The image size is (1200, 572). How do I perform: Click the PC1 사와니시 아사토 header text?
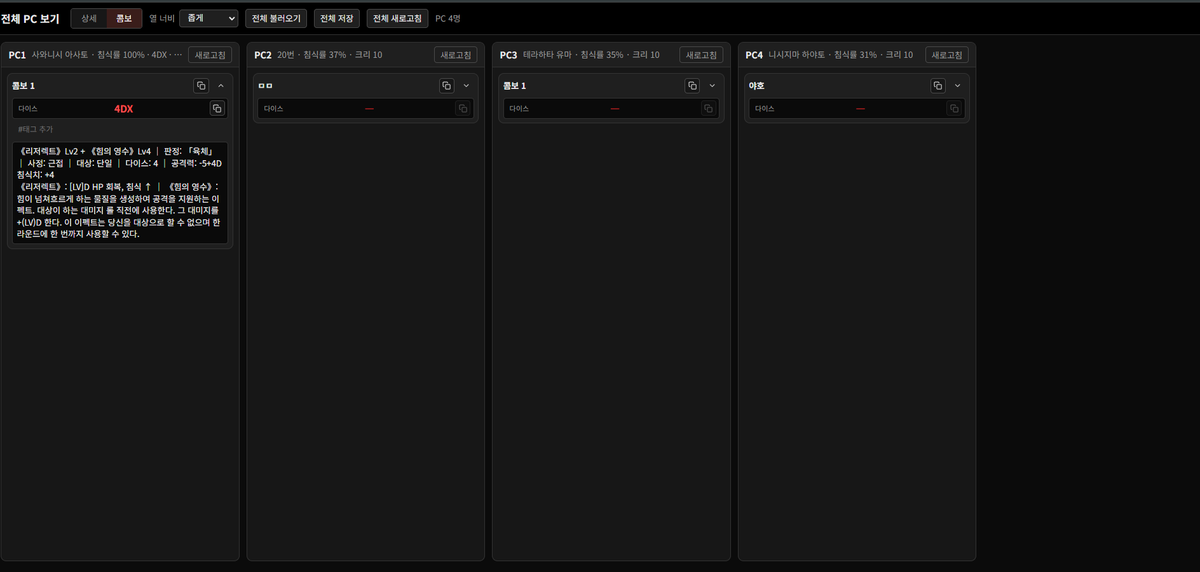tap(95, 55)
